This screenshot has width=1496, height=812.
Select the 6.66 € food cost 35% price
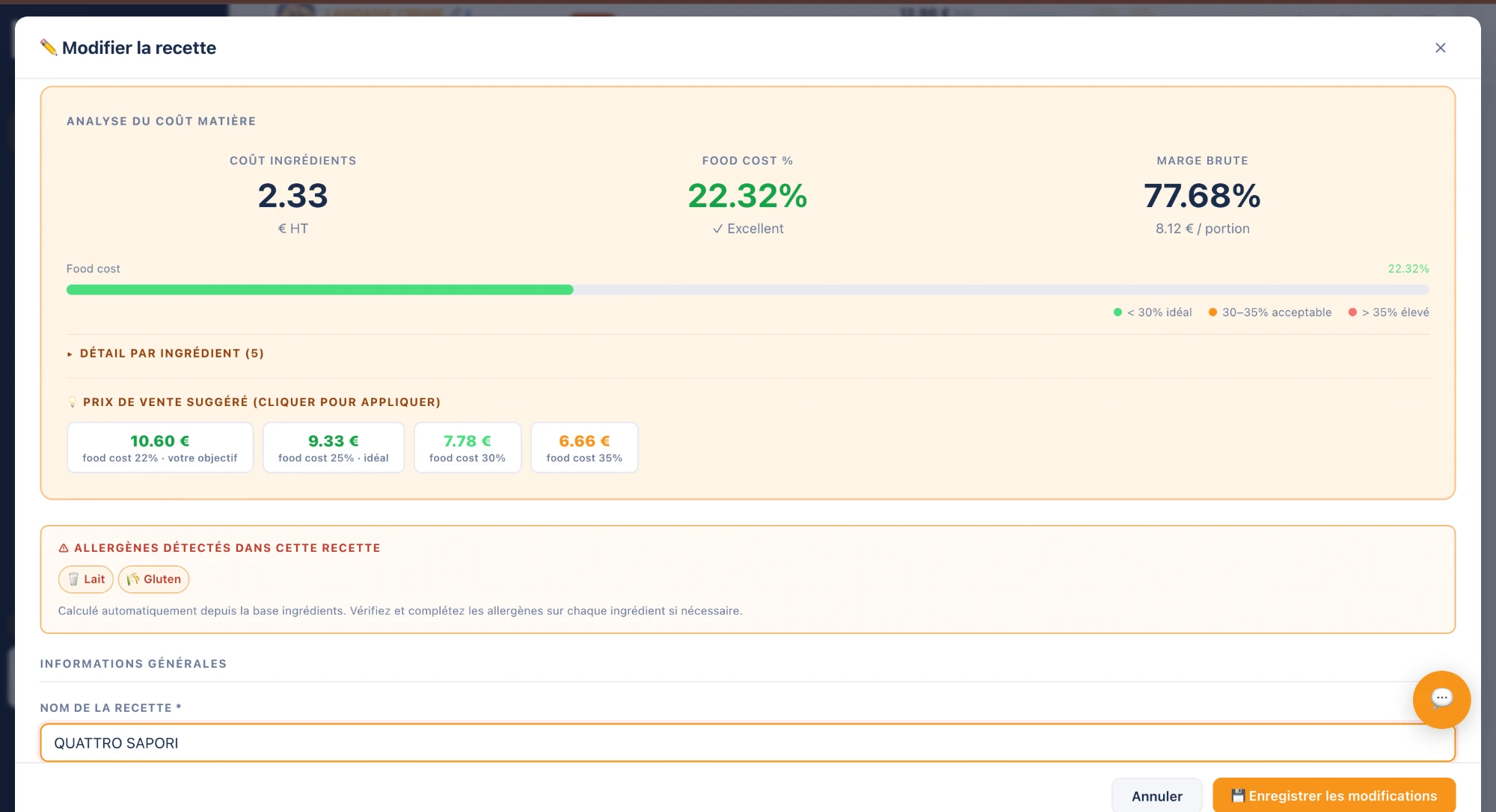tap(584, 448)
